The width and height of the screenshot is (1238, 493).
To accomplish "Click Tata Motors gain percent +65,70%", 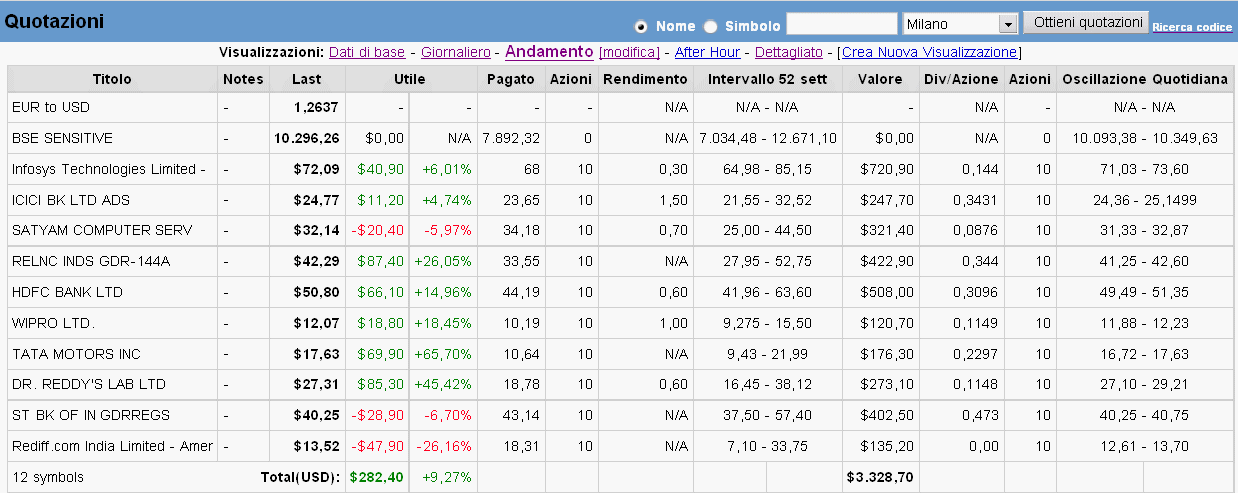I will pyautogui.click(x=445, y=354).
